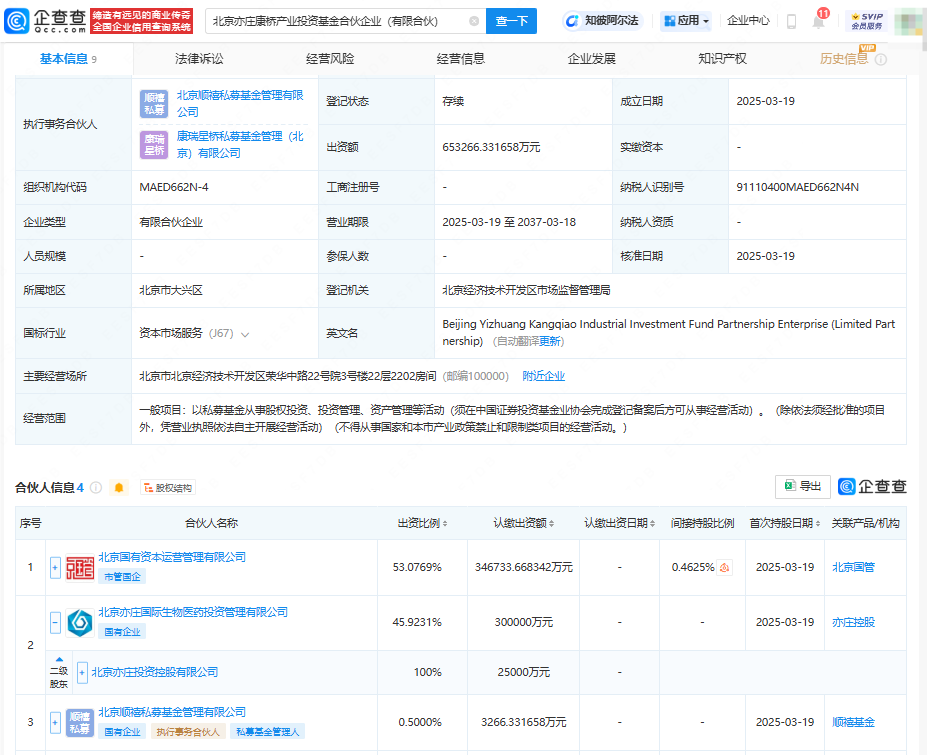Open the 亦庄控股 related link
Screen dimensions: 927x755
(x=853, y=623)
